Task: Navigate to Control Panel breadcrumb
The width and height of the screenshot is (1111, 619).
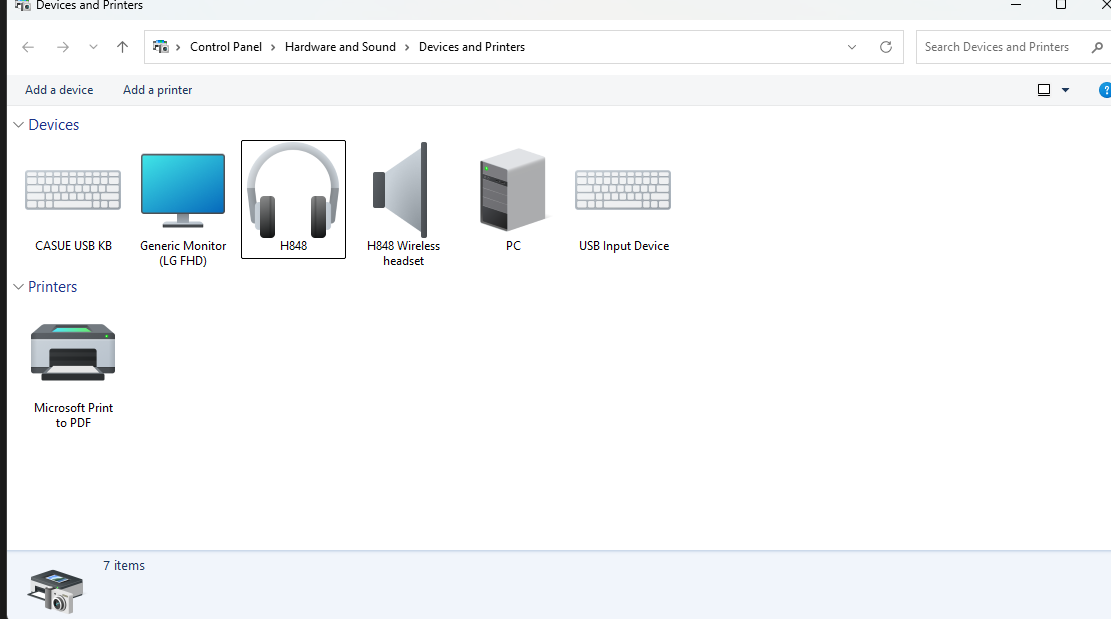Action: 226,47
